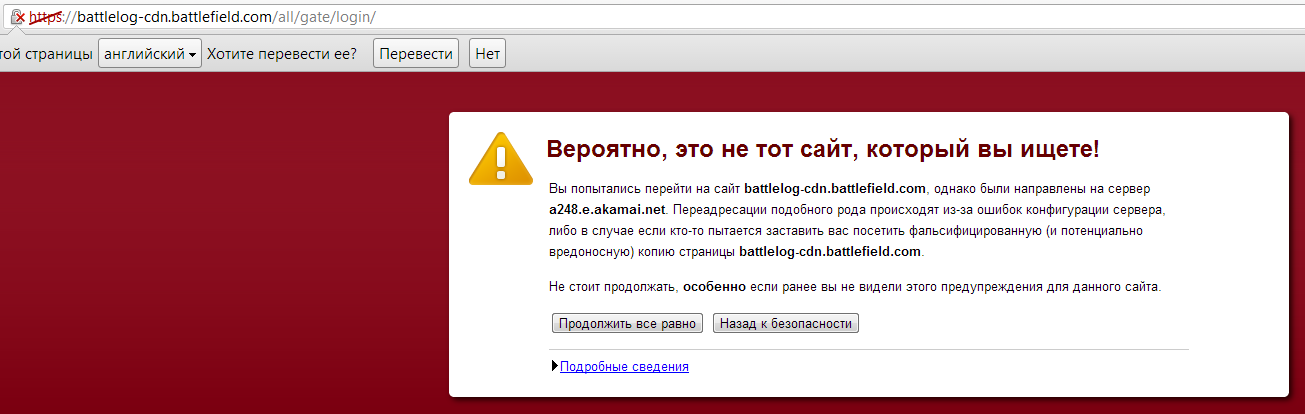Click the Хотите перевести ее? text
Viewport: 1305px width, 414px height.
pos(282,54)
